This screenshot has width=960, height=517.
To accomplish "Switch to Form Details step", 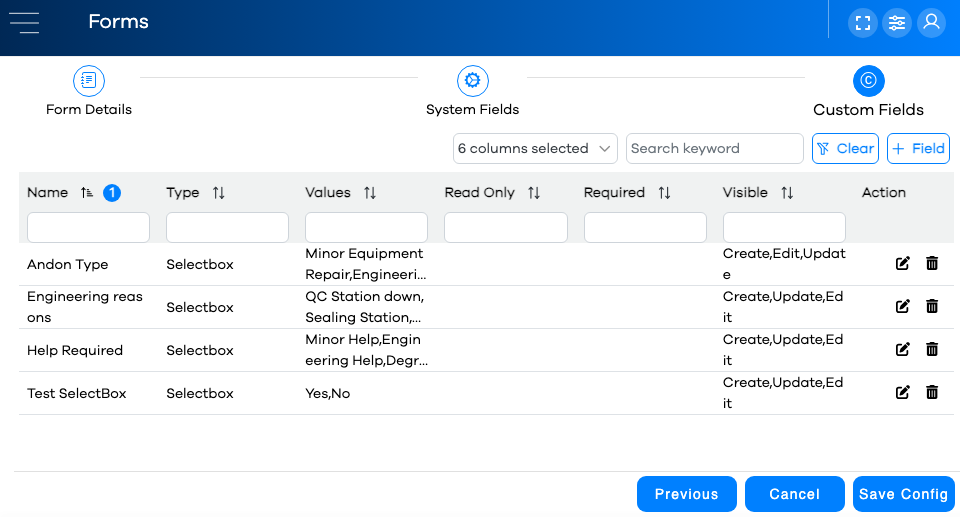I will point(89,110).
